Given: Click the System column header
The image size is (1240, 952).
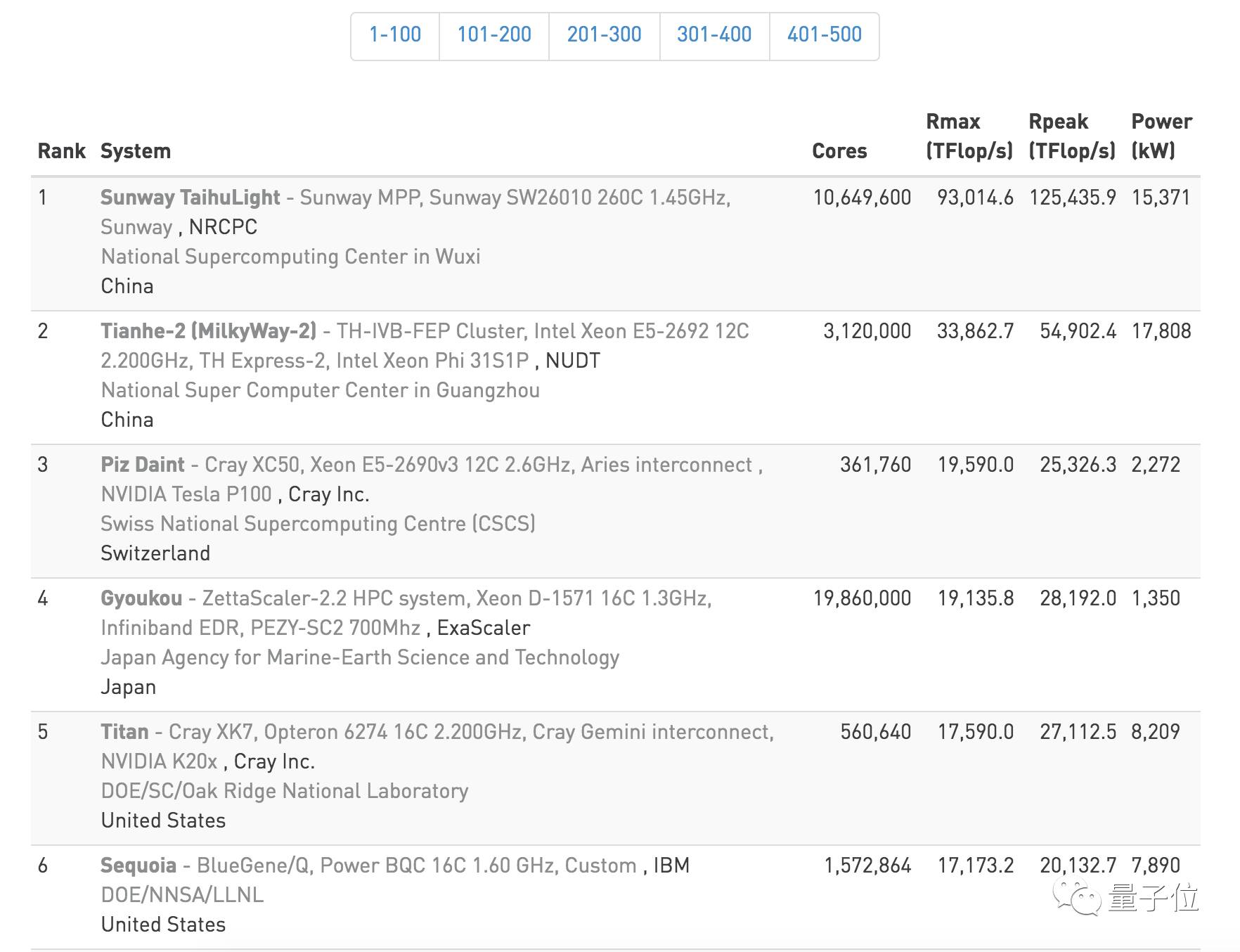Looking at the screenshot, I should [x=136, y=151].
